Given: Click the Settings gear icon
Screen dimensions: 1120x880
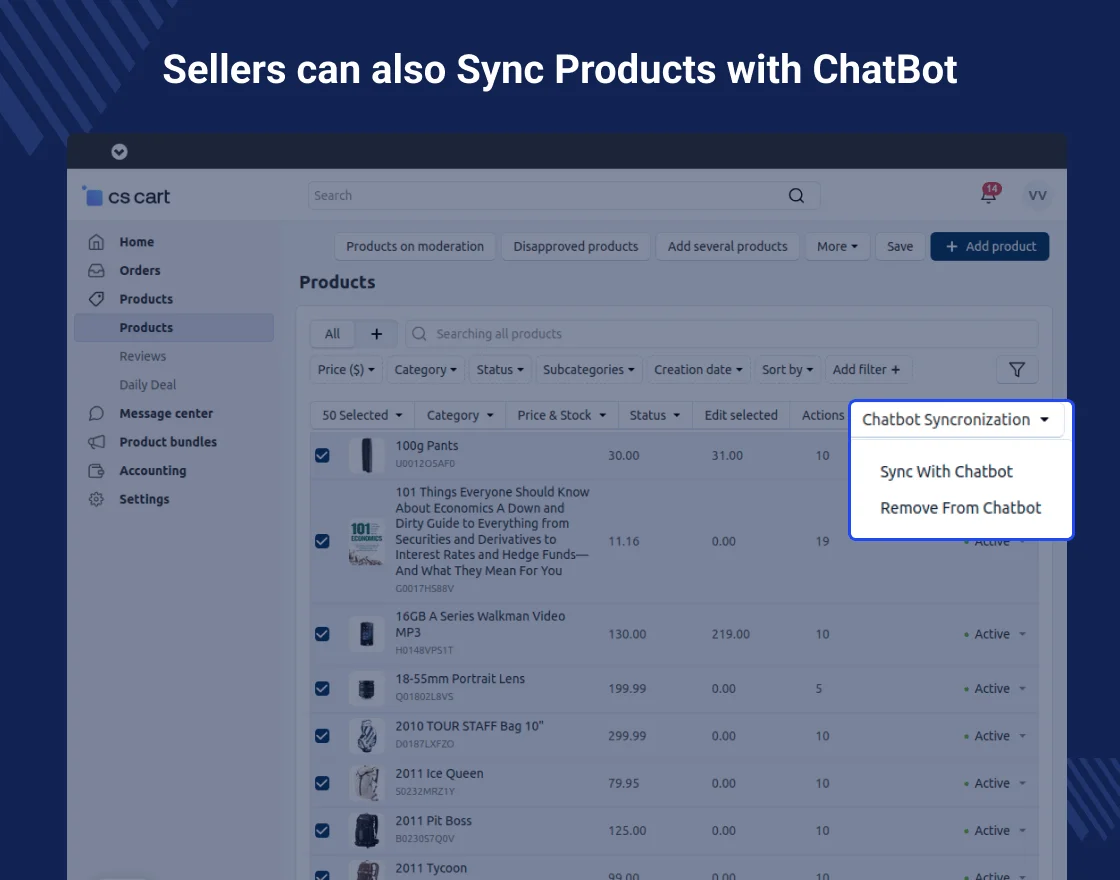Looking at the screenshot, I should pyautogui.click(x=96, y=499).
